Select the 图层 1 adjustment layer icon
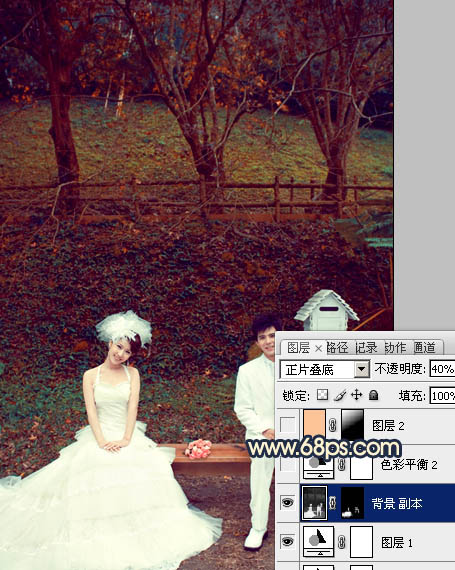The height and width of the screenshot is (570, 455). 318,541
